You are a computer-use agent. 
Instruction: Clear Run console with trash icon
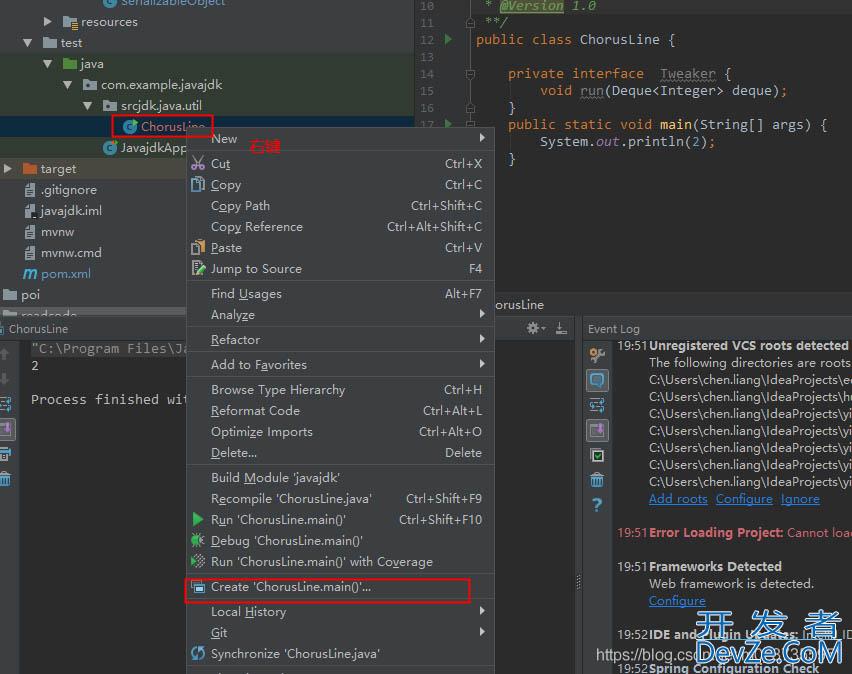[5, 479]
